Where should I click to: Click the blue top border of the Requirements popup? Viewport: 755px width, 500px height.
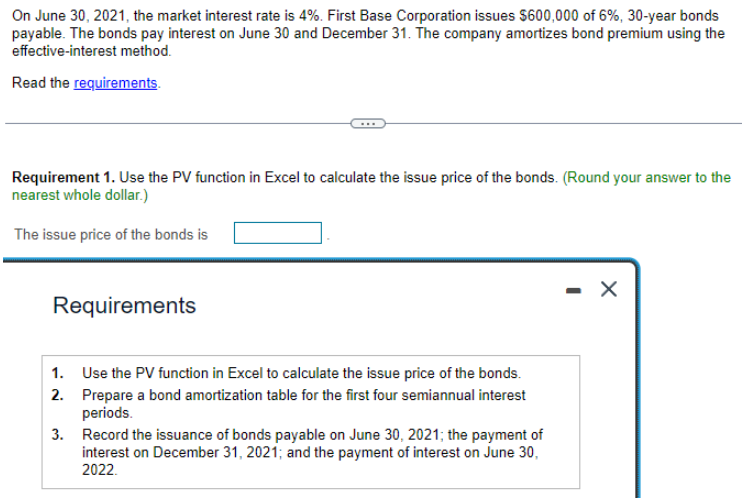tap(318, 261)
